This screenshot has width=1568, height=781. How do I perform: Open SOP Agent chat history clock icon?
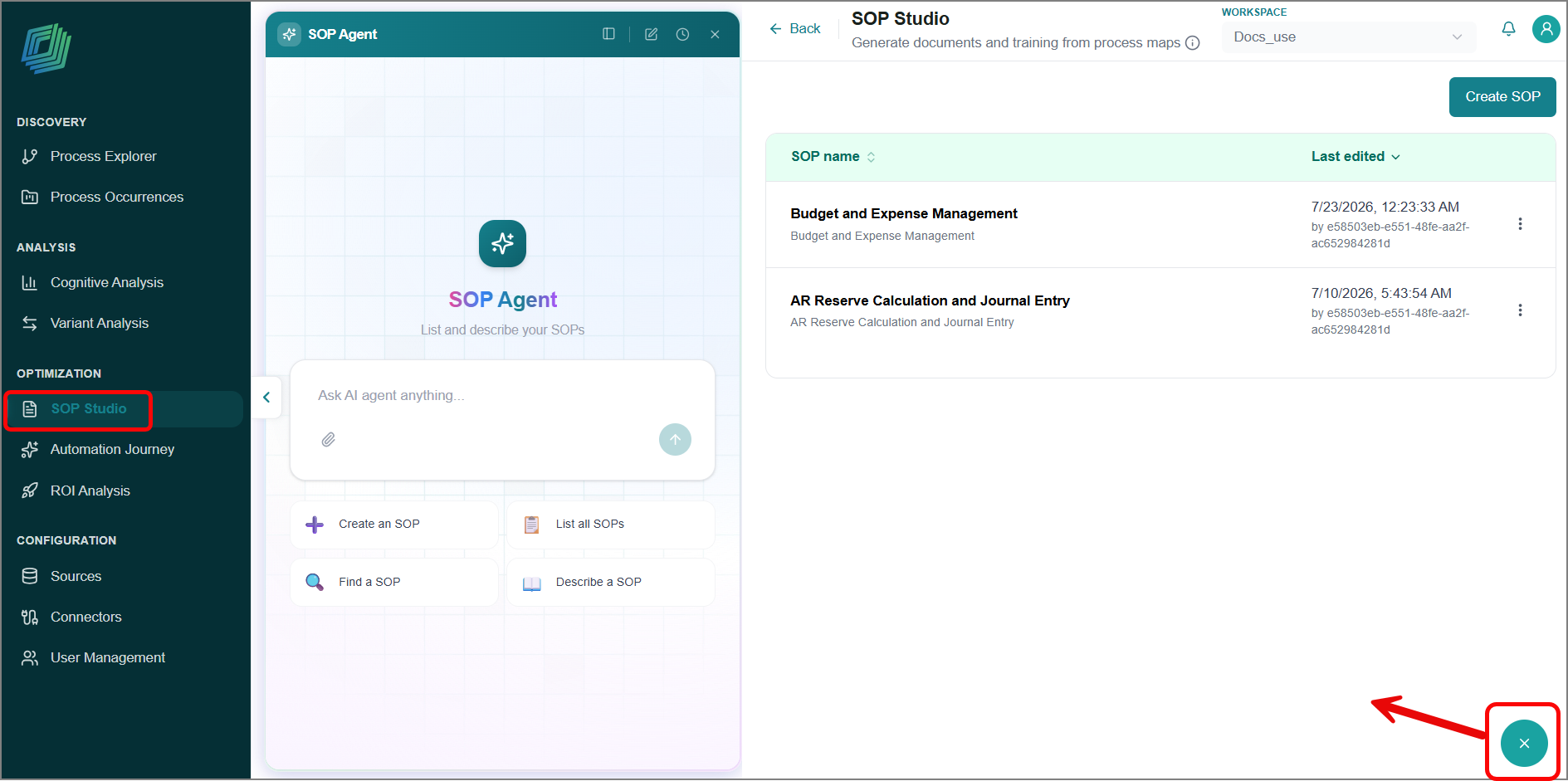coord(682,34)
